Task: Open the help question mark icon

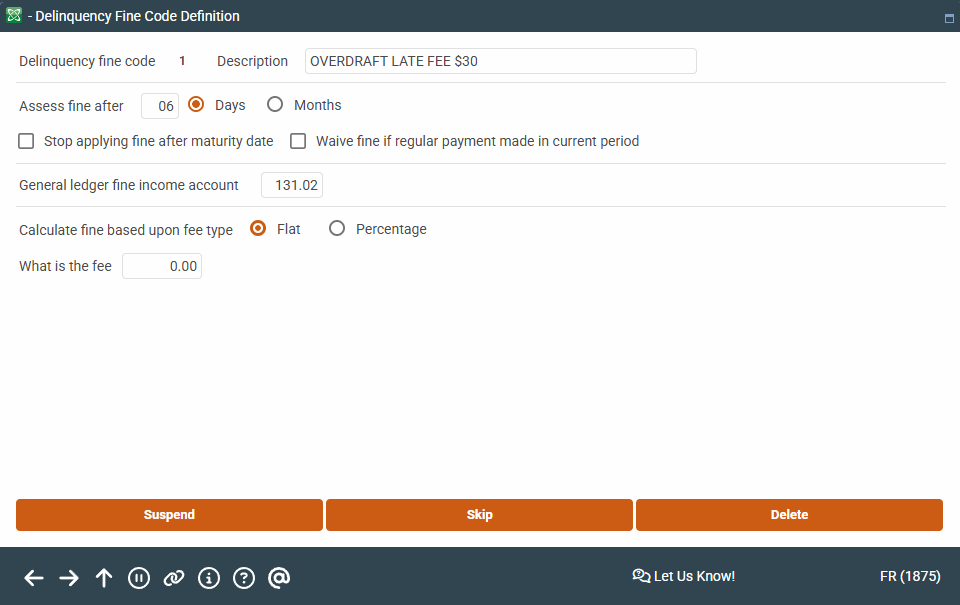Action: pyautogui.click(x=244, y=577)
